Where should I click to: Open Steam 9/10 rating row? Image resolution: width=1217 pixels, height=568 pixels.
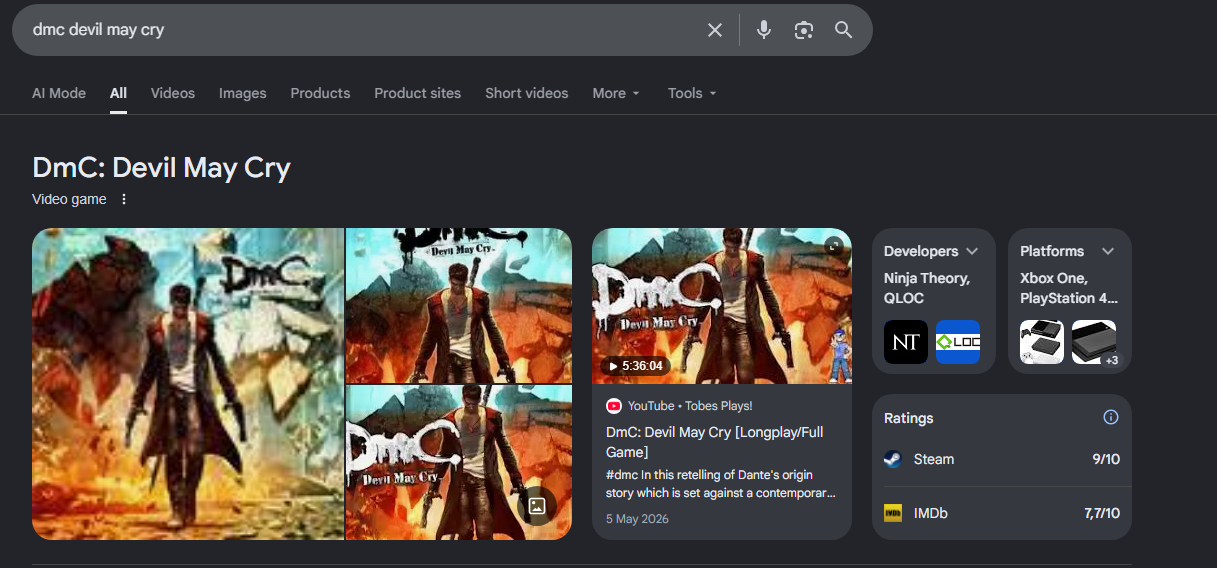click(x=1002, y=459)
